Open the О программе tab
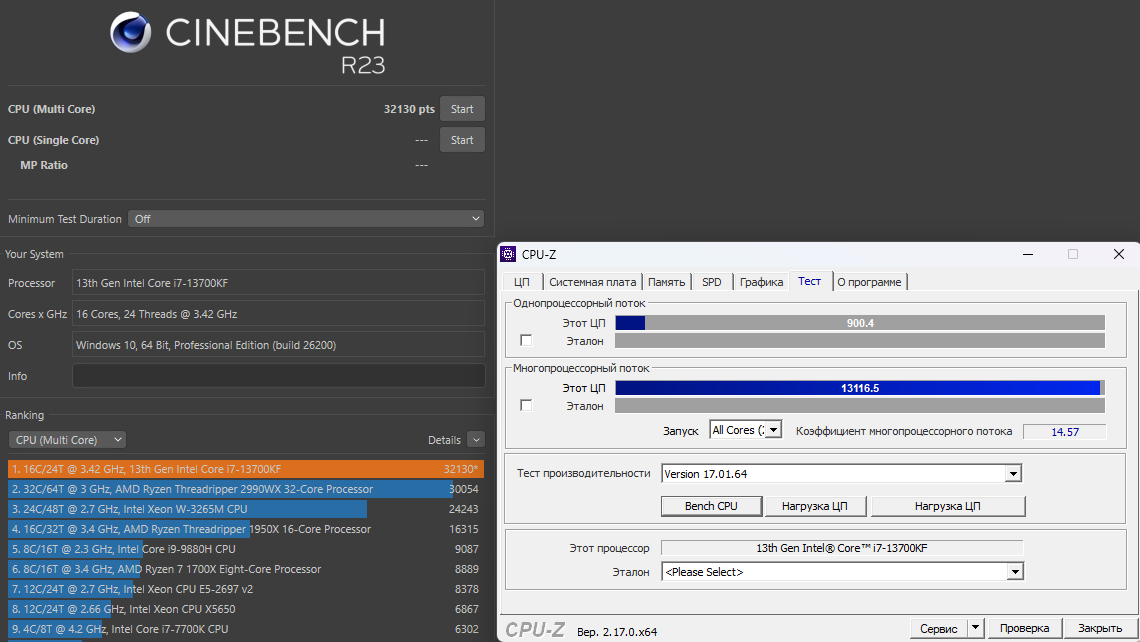Screen dimensions: 1140x642 pyautogui.click(x=869, y=282)
